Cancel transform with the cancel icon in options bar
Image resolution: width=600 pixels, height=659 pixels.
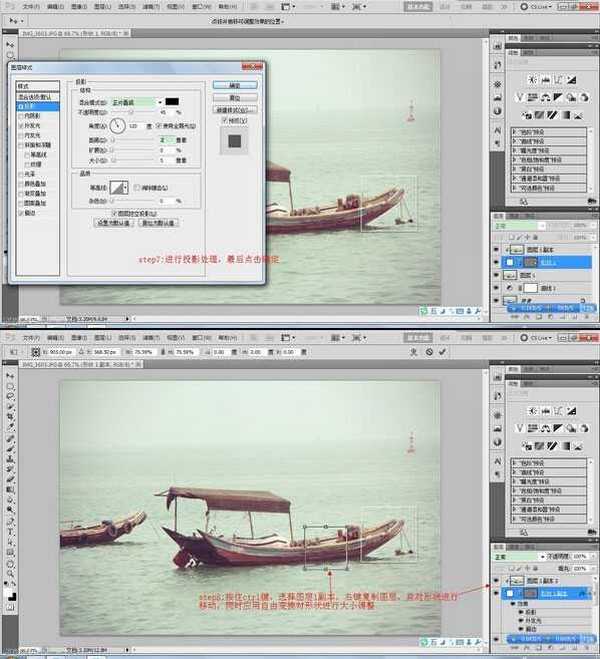[428, 352]
